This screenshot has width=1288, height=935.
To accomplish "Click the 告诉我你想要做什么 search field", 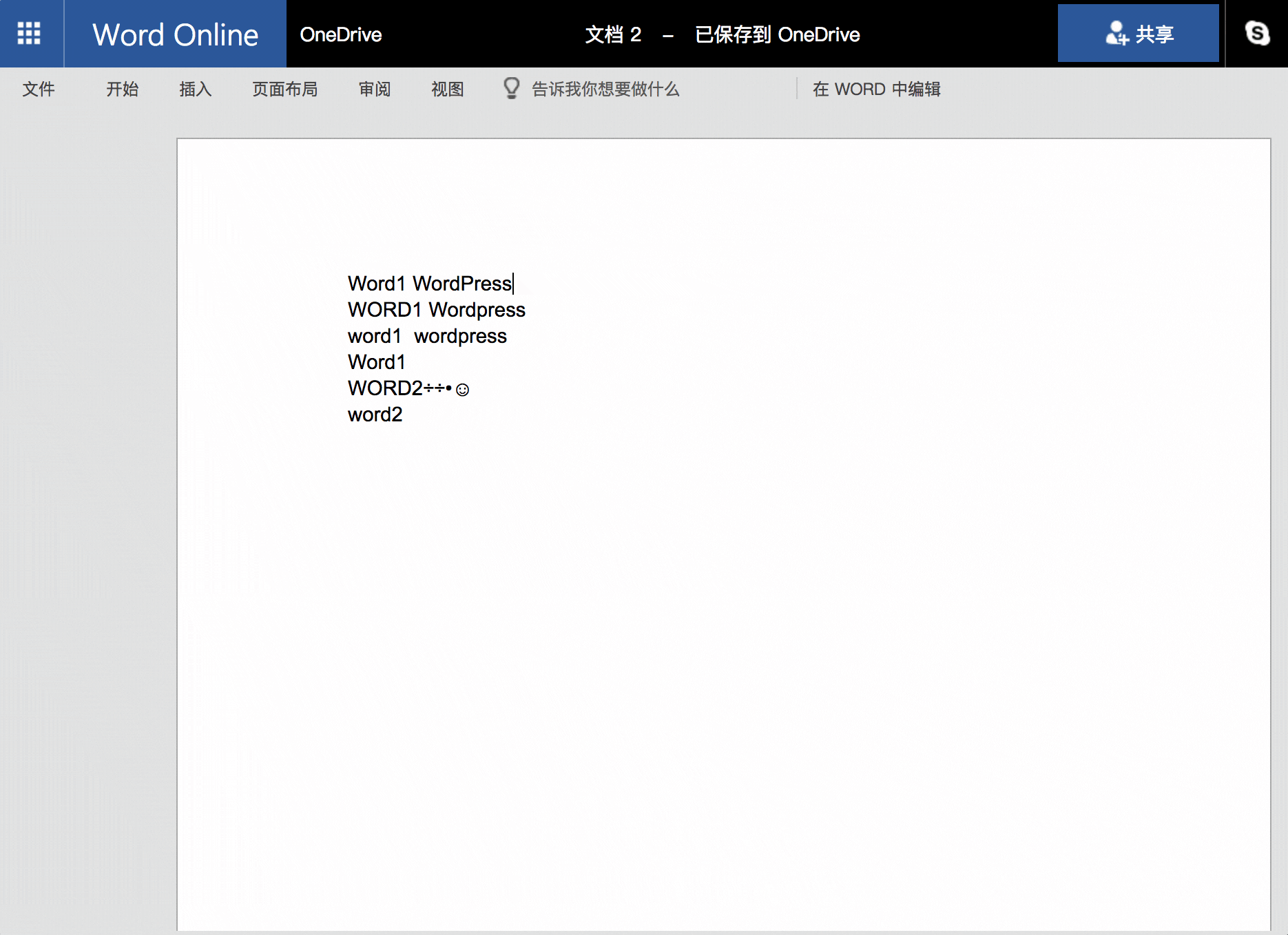I will 605,89.
